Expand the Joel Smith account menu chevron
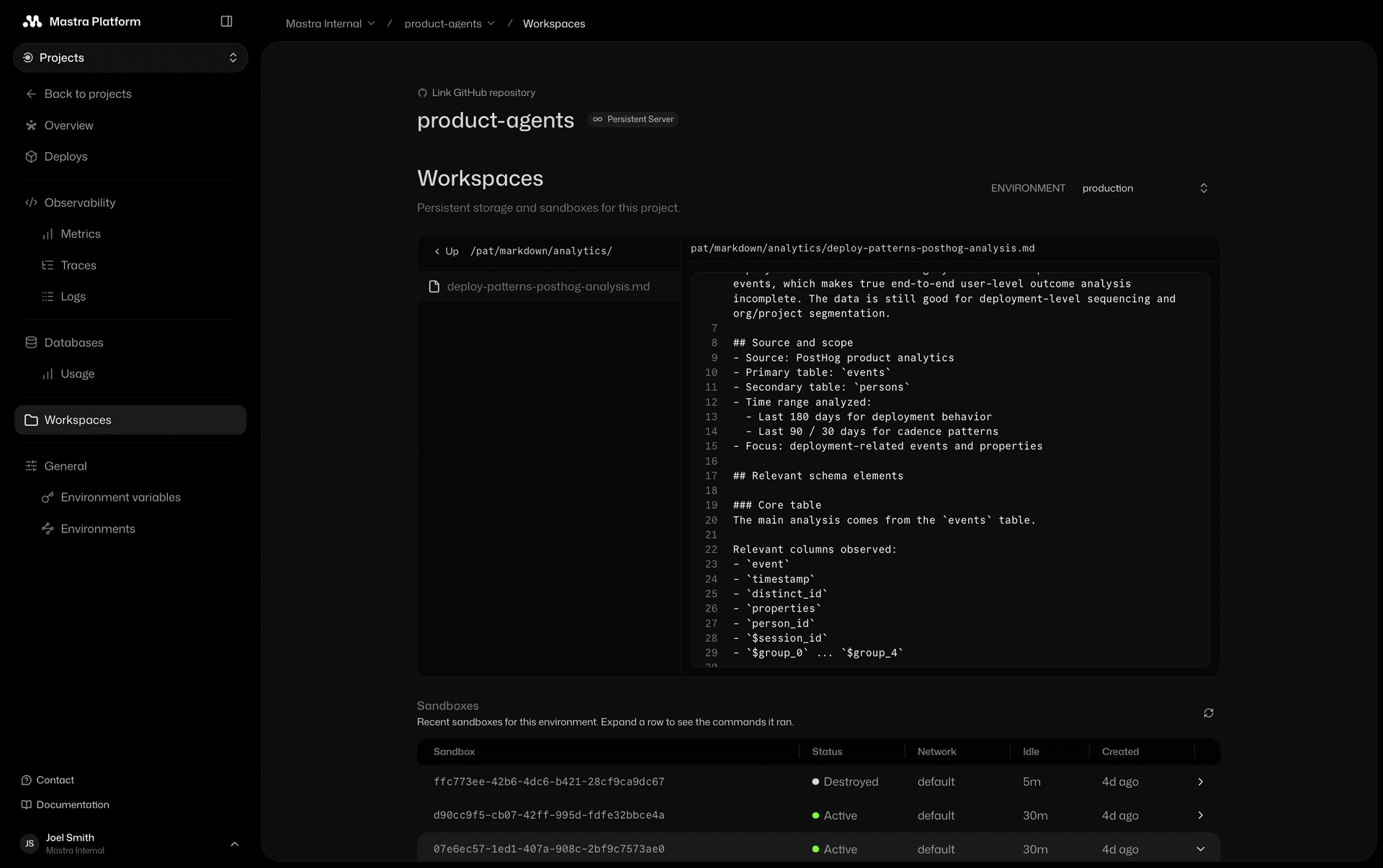1383x868 pixels. (234, 844)
